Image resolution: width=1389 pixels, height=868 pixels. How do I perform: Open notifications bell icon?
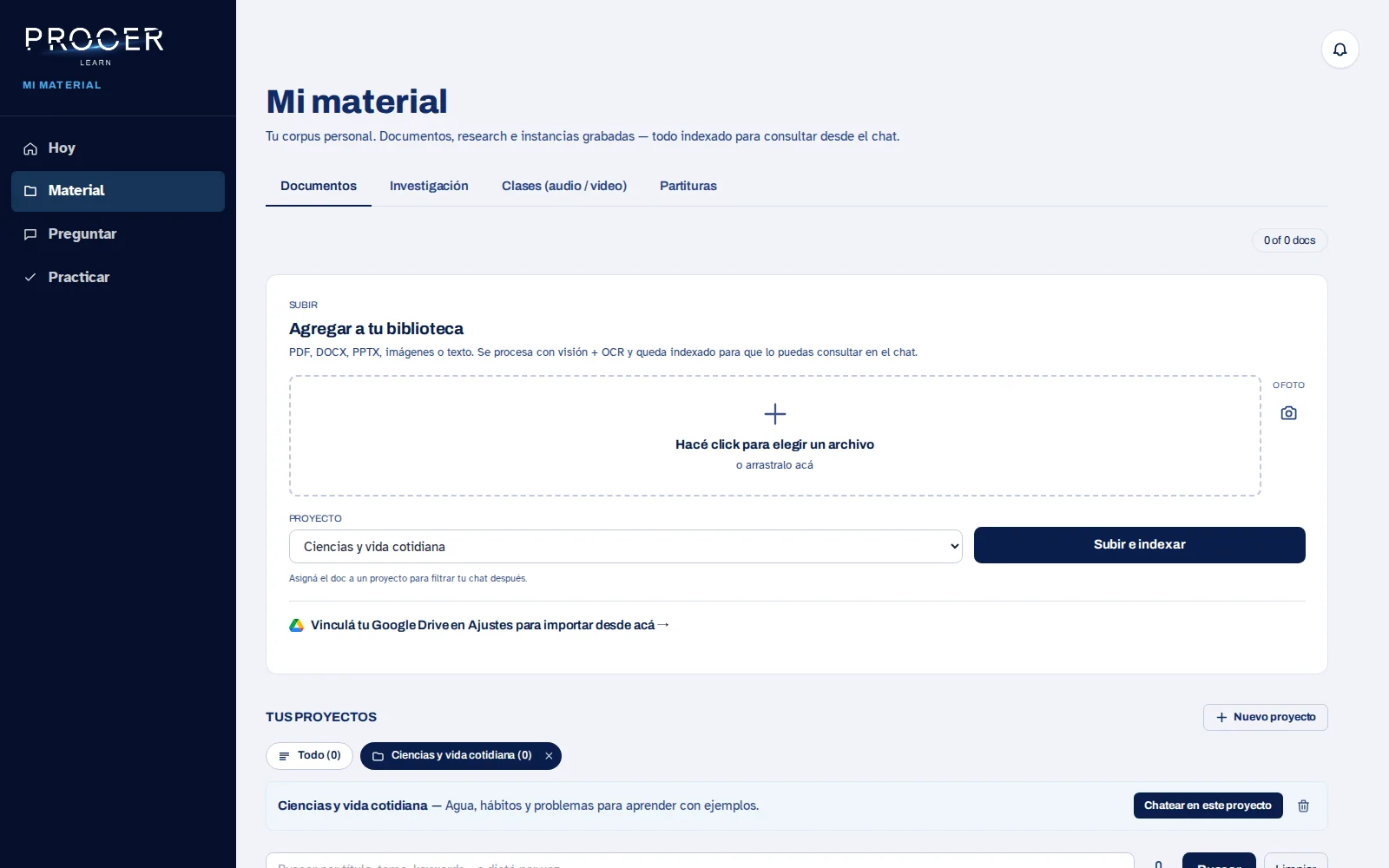pyautogui.click(x=1340, y=49)
